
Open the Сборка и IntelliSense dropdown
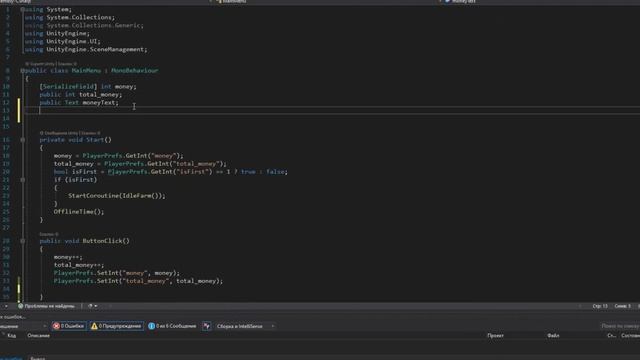point(245,326)
